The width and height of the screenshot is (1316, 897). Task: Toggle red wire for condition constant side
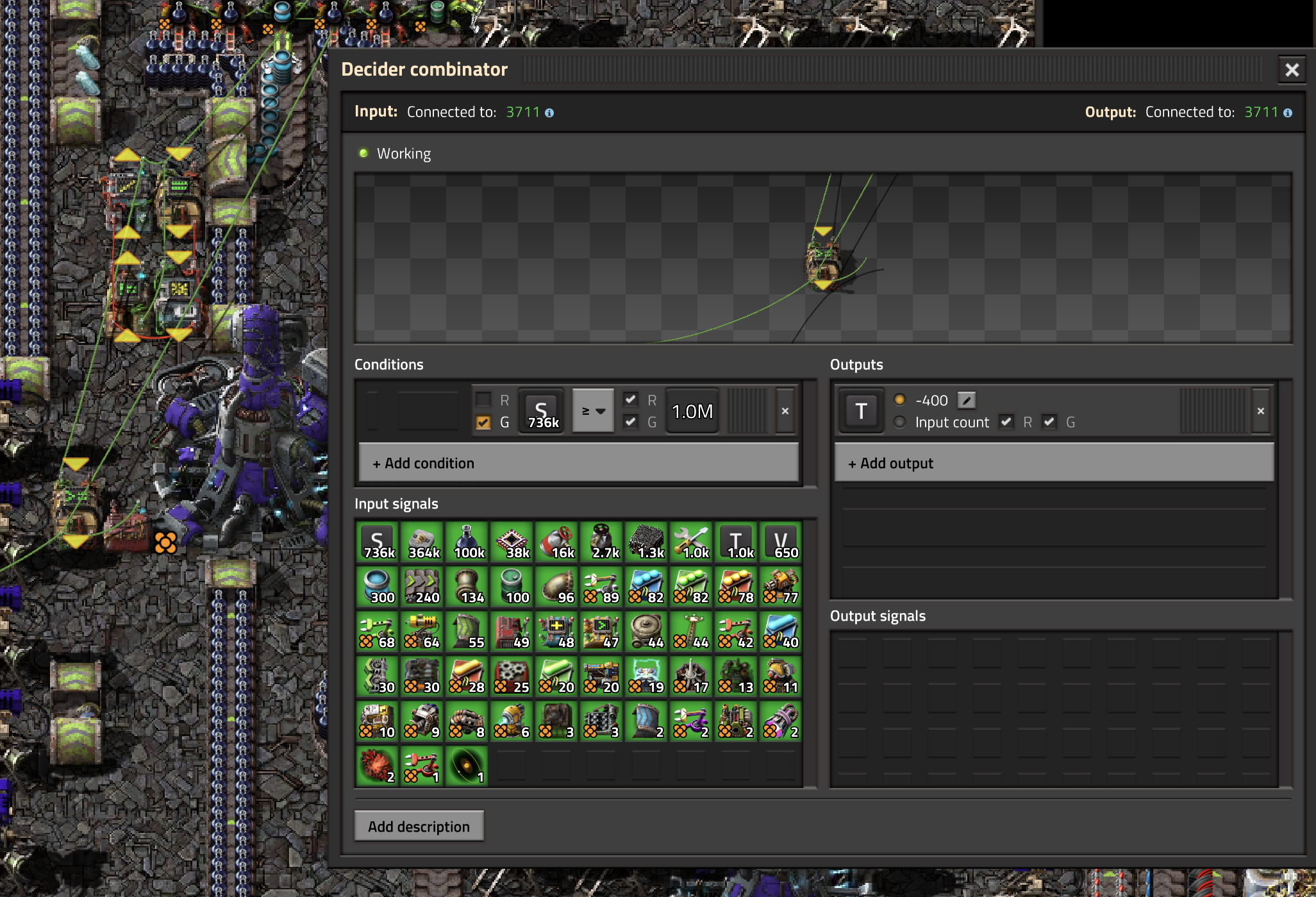pyautogui.click(x=631, y=400)
